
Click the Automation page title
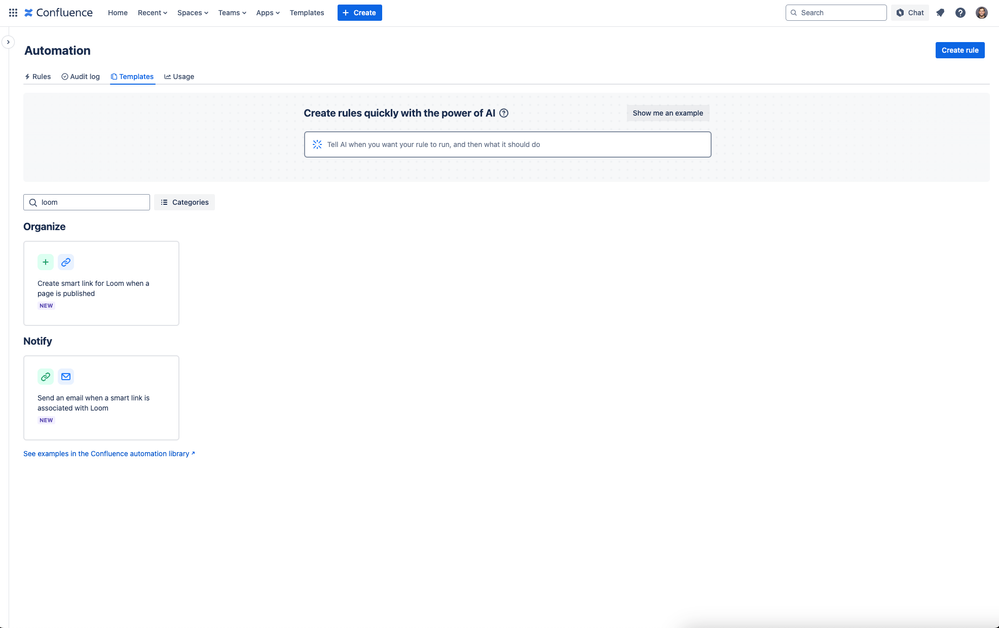(57, 51)
